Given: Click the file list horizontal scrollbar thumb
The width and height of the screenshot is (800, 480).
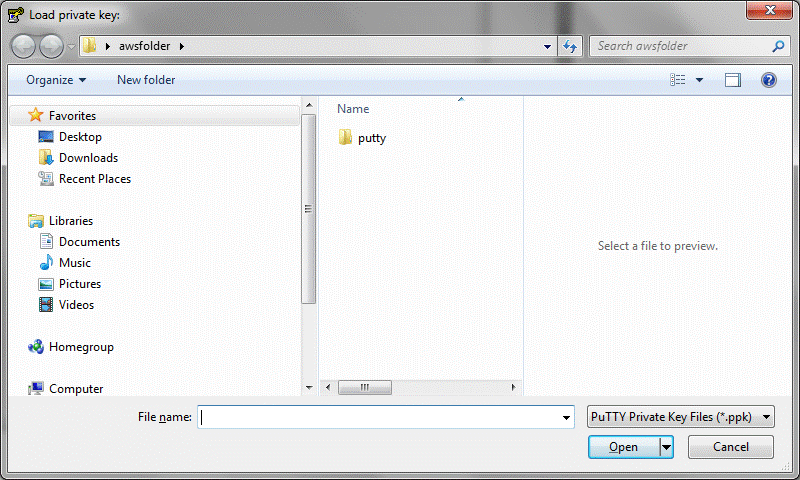Looking at the screenshot, I should click(x=365, y=387).
